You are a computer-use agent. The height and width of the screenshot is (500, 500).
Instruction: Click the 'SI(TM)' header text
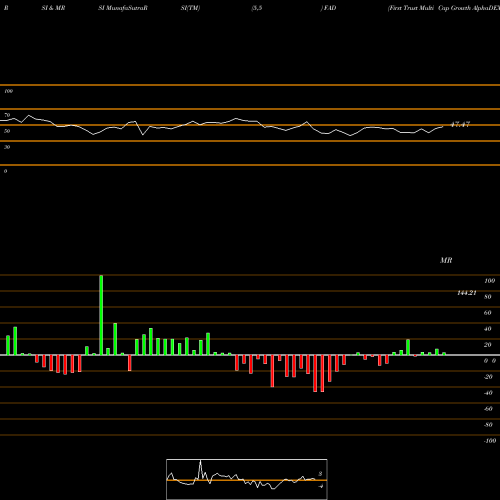point(190,8)
